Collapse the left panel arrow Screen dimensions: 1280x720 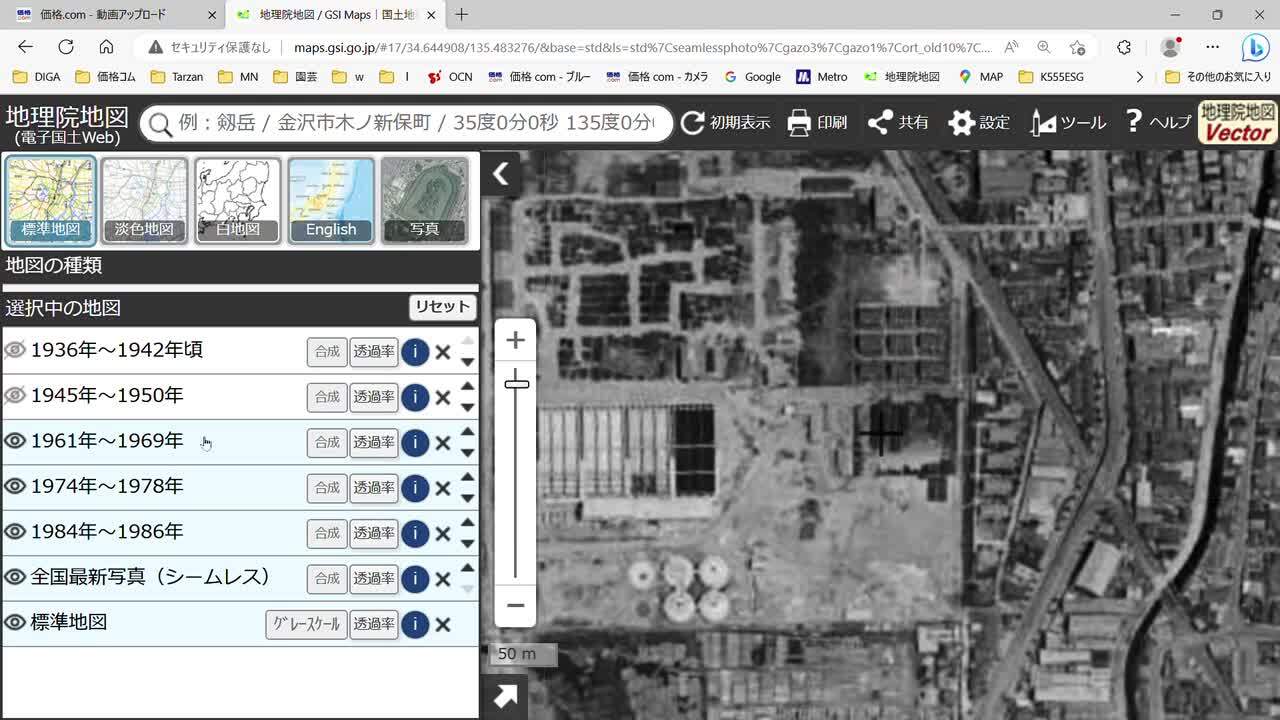click(x=501, y=174)
